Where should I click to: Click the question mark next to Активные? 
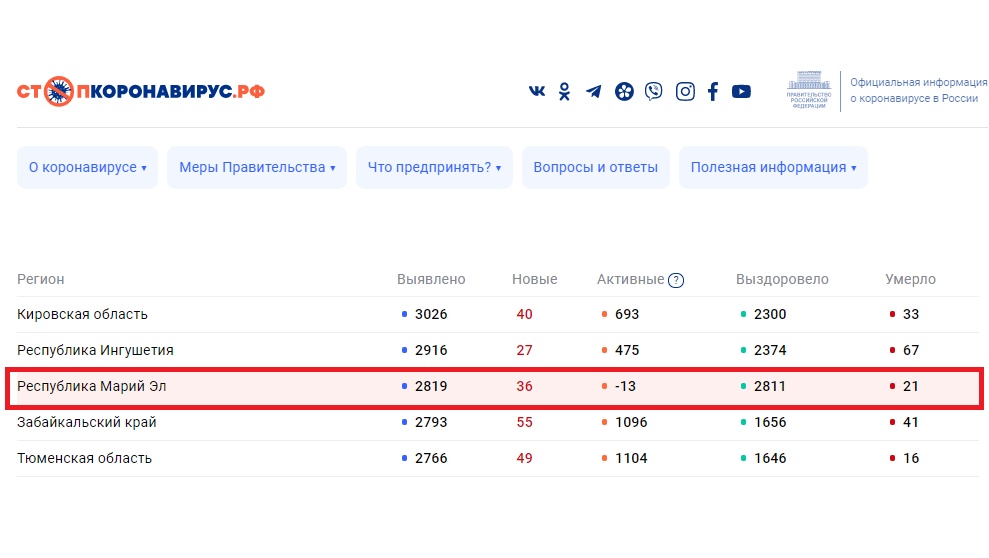click(676, 280)
